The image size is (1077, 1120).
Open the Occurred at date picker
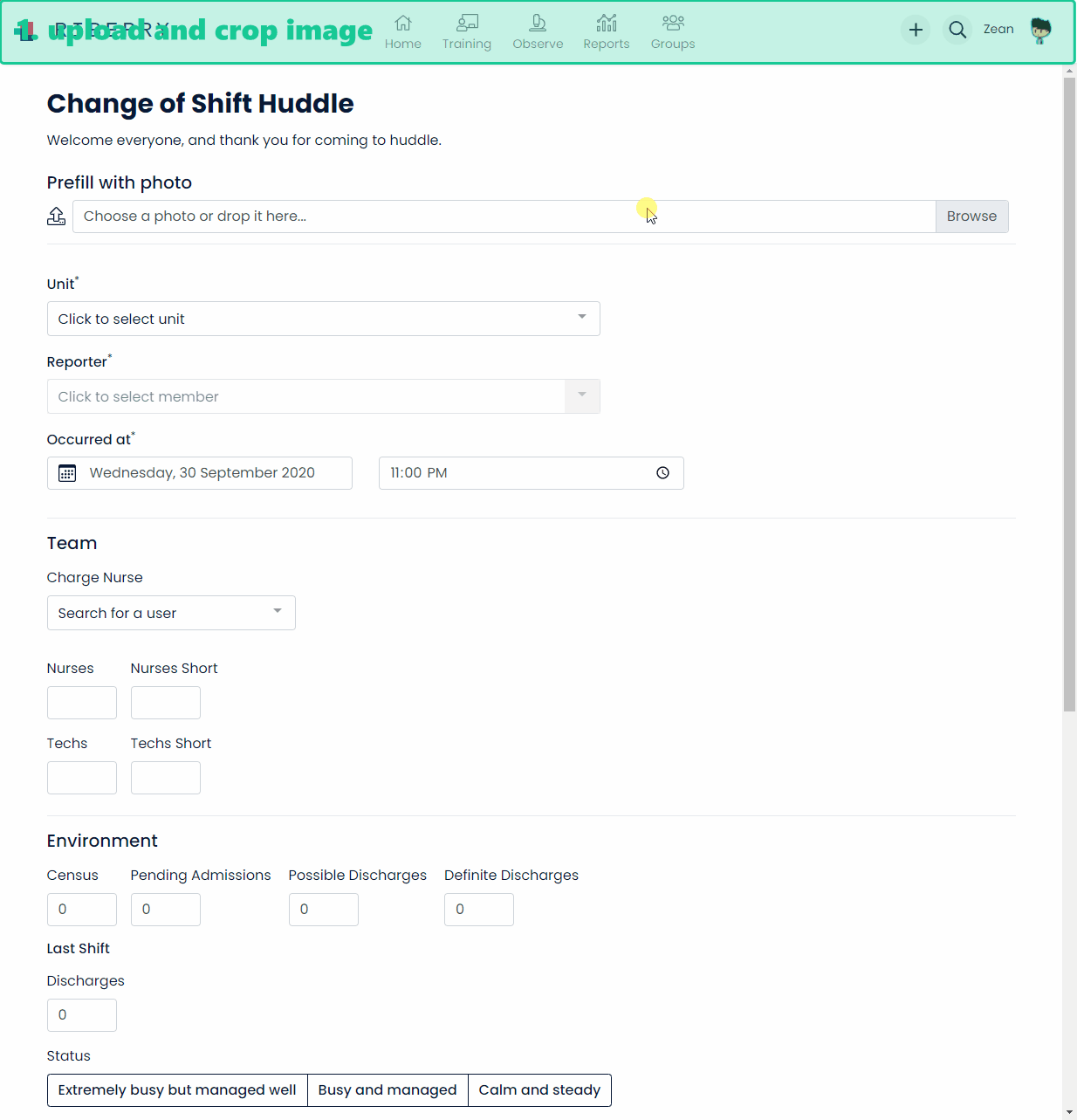tap(200, 473)
